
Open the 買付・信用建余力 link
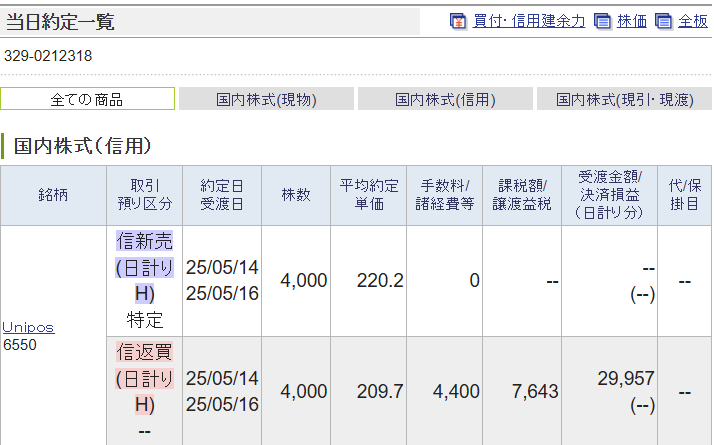point(529,21)
